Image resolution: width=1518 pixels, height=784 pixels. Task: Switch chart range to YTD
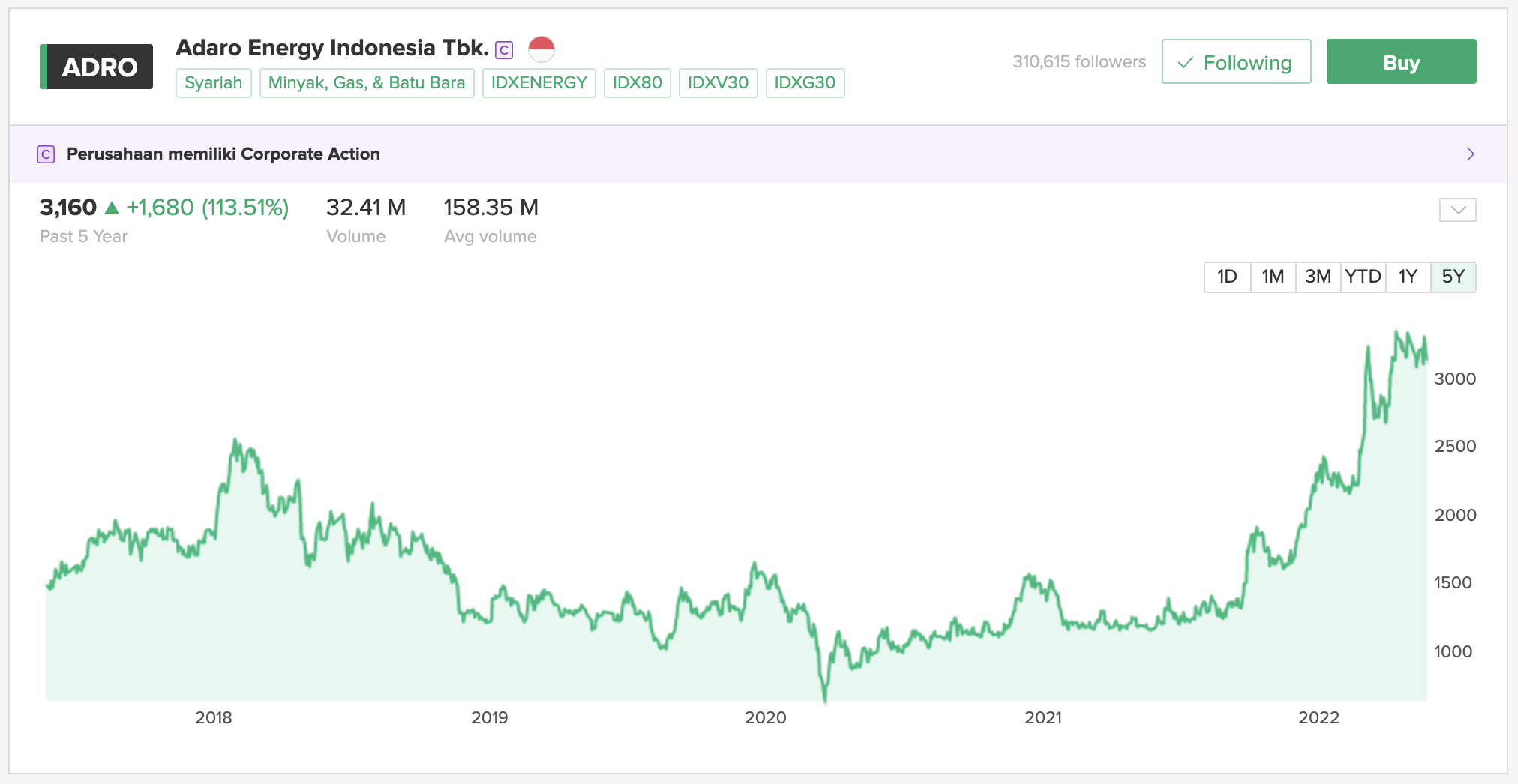pyautogui.click(x=1363, y=277)
